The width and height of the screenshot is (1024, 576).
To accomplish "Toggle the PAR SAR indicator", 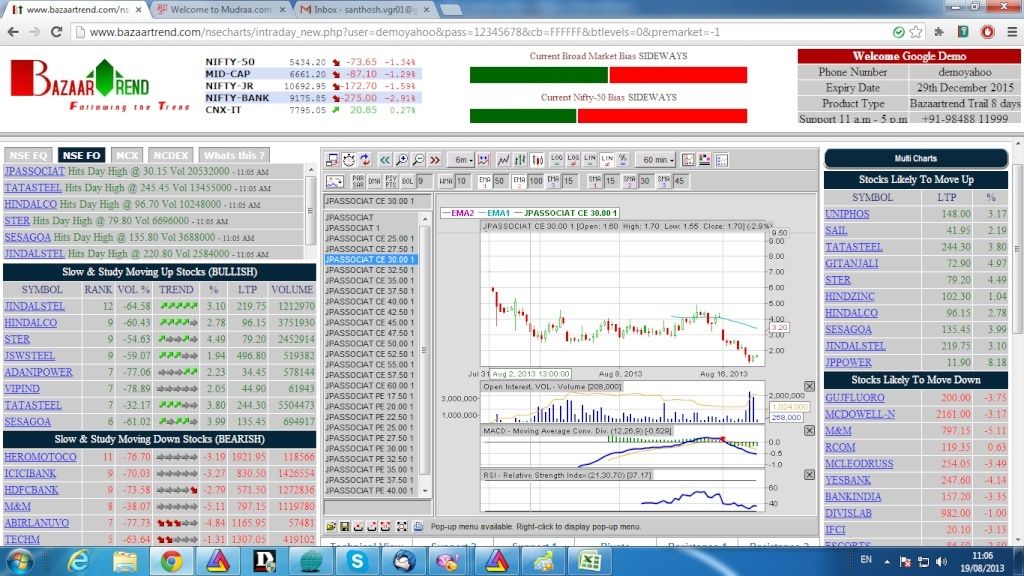I will 359,181.
